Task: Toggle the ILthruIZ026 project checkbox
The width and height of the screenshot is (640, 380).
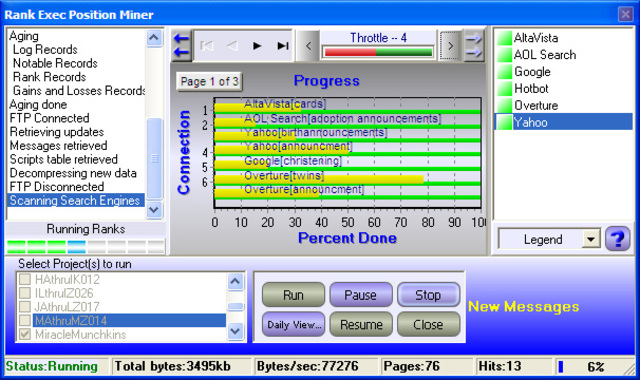Action: point(25,293)
